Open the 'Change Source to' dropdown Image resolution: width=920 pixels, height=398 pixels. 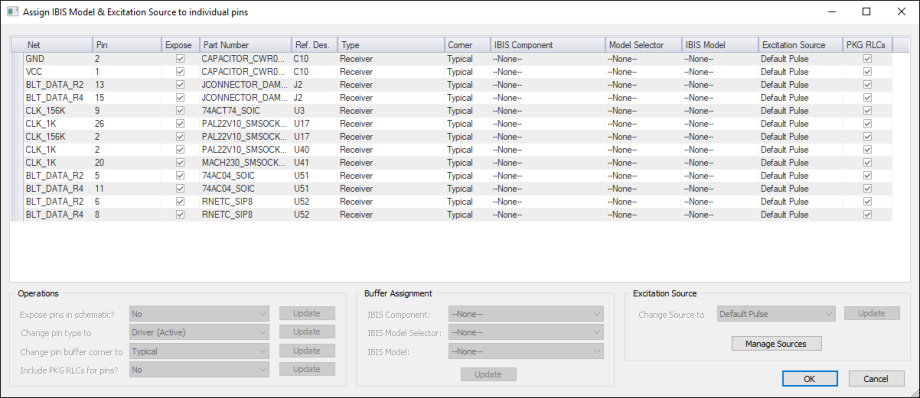point(776,314)
